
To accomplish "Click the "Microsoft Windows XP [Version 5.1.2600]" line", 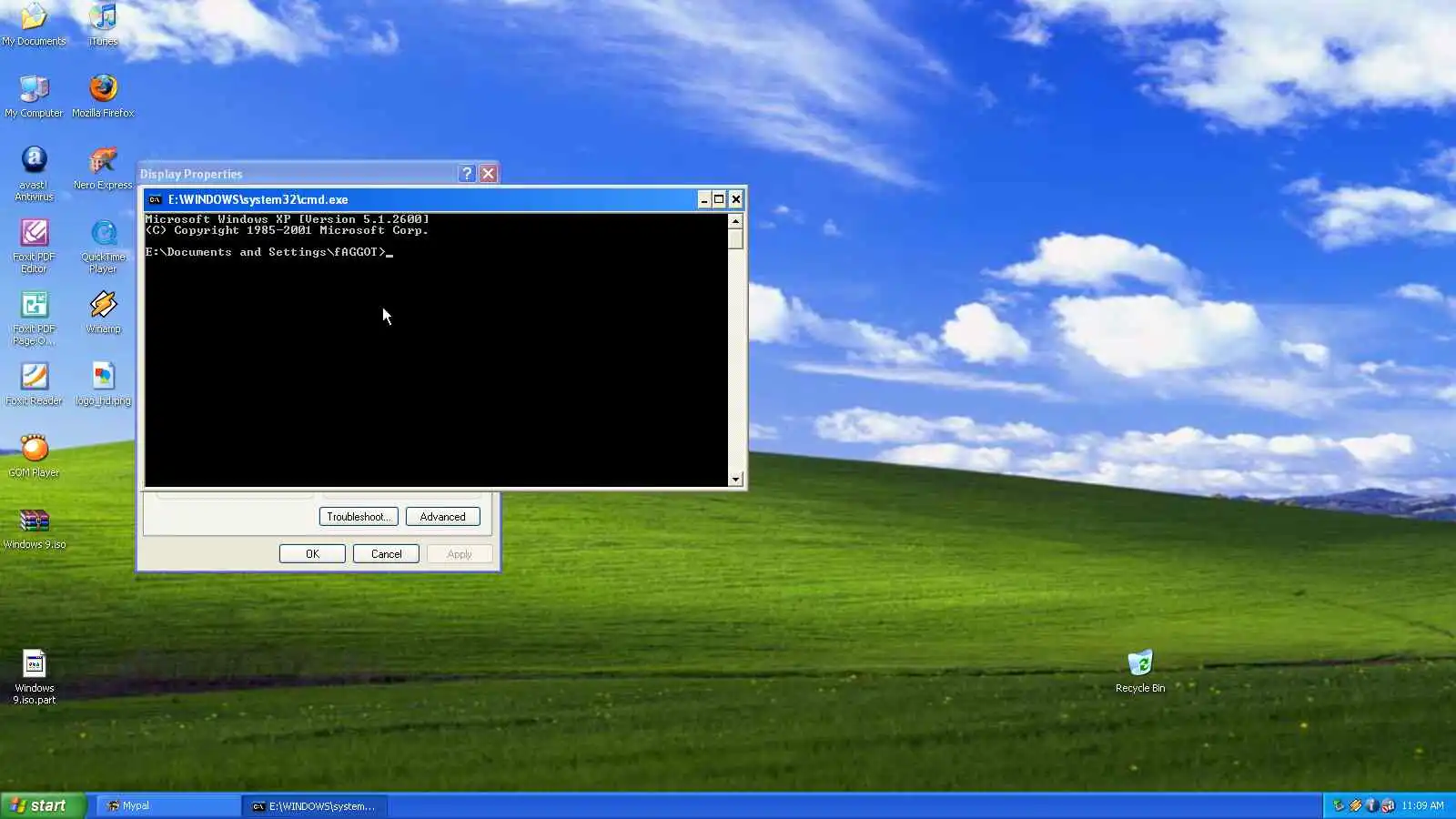I will [288, 219].
